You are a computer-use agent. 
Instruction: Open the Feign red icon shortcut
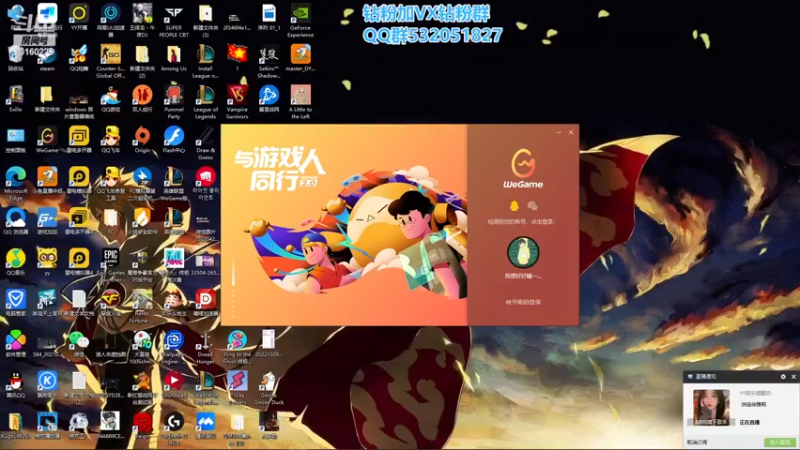pos(142,426)
